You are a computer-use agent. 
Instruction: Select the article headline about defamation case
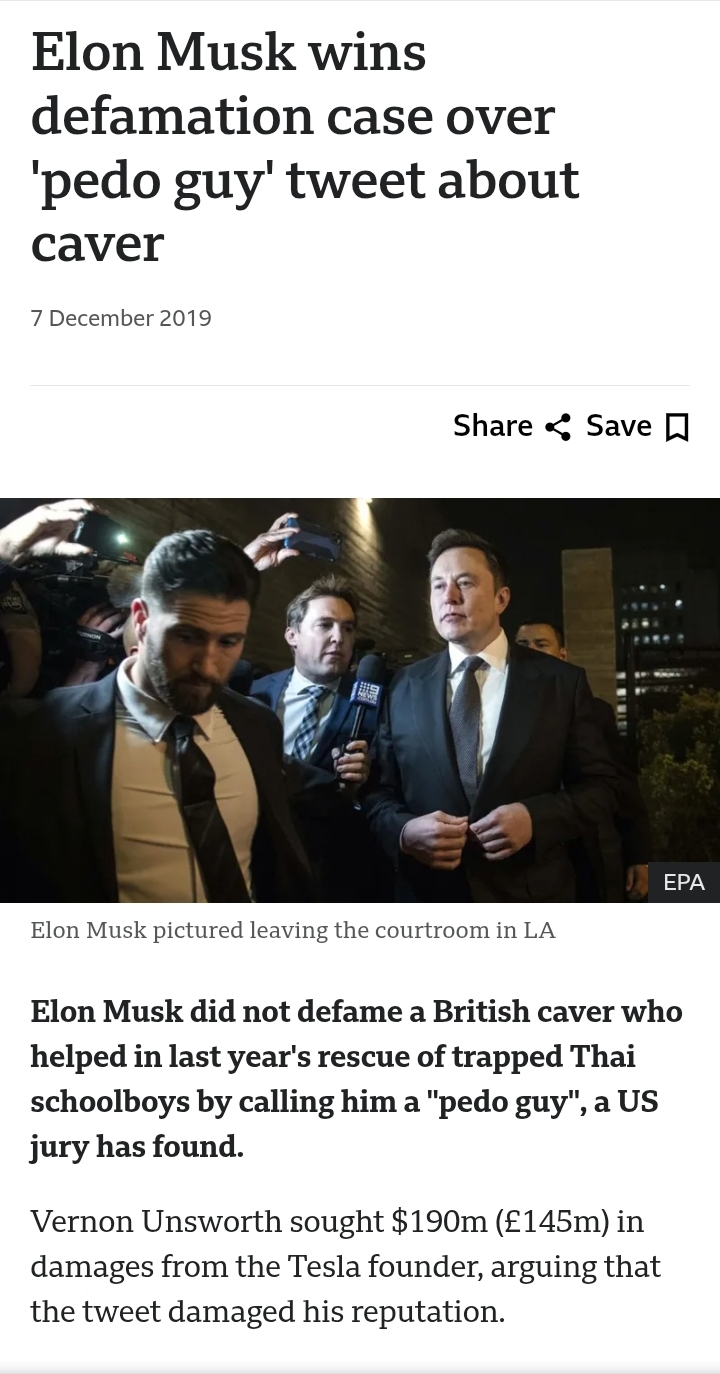pyautogui.click(x=305, y=148)
